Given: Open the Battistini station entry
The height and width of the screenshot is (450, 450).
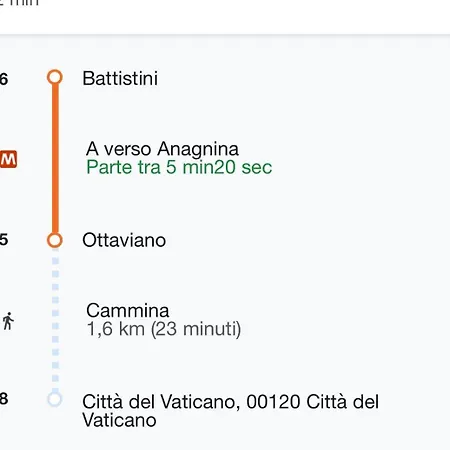Looking at the screenshot, I should (x=120, y=79).
